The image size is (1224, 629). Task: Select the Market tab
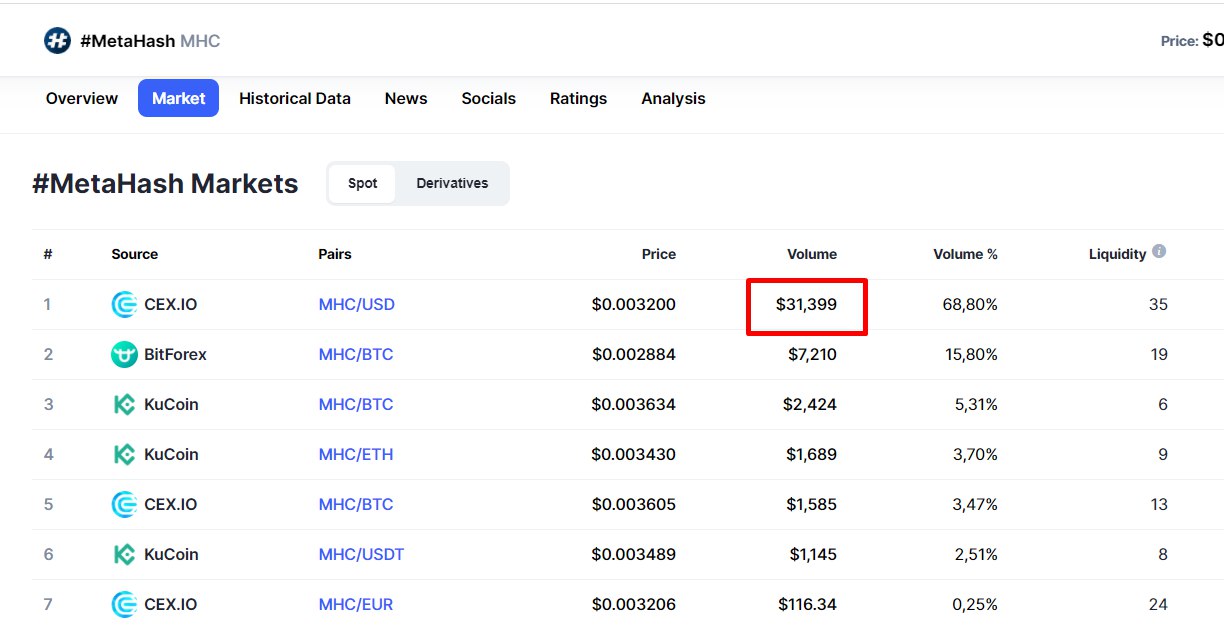point(179,98)
